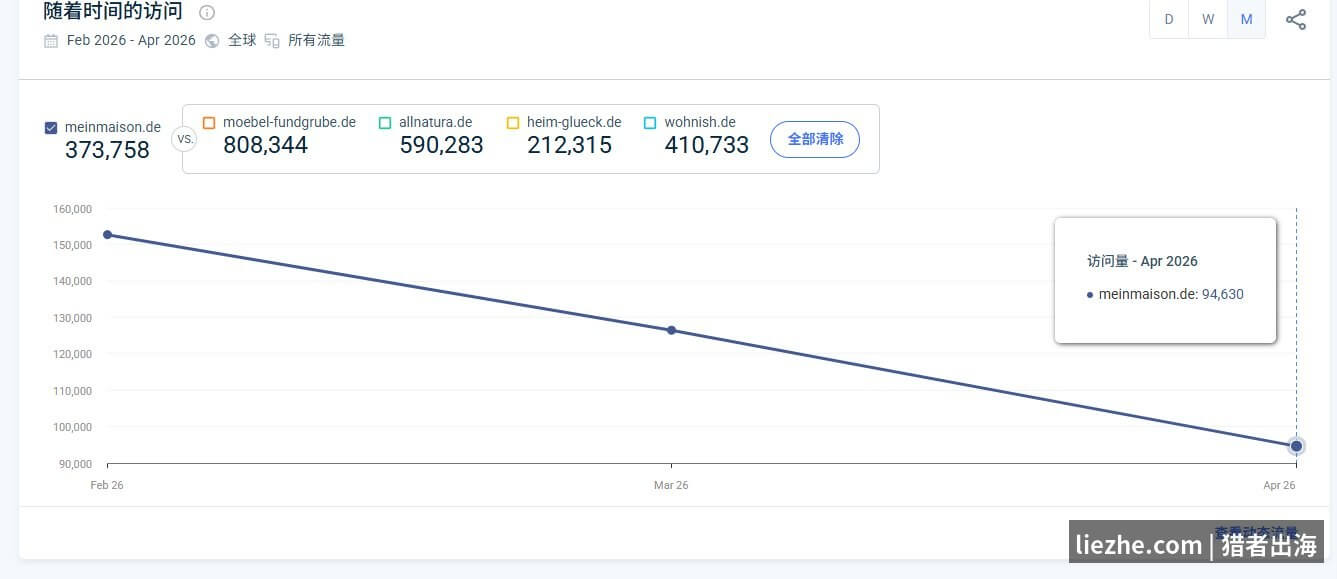The width and height of the screenshot is (1337, 579).
Task: Click the info icon beside 随着时间的访问
Action: (207, 13)
